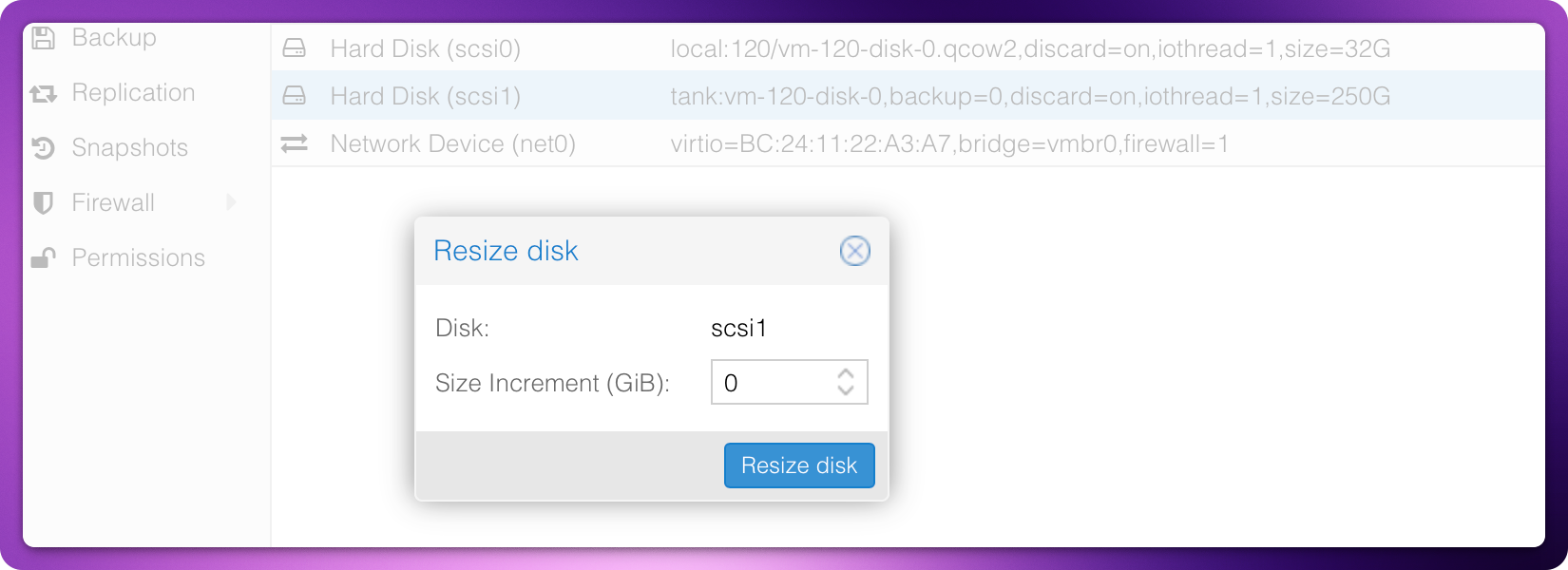Click the scsi1 hard disk drive icon

point(295,96)
